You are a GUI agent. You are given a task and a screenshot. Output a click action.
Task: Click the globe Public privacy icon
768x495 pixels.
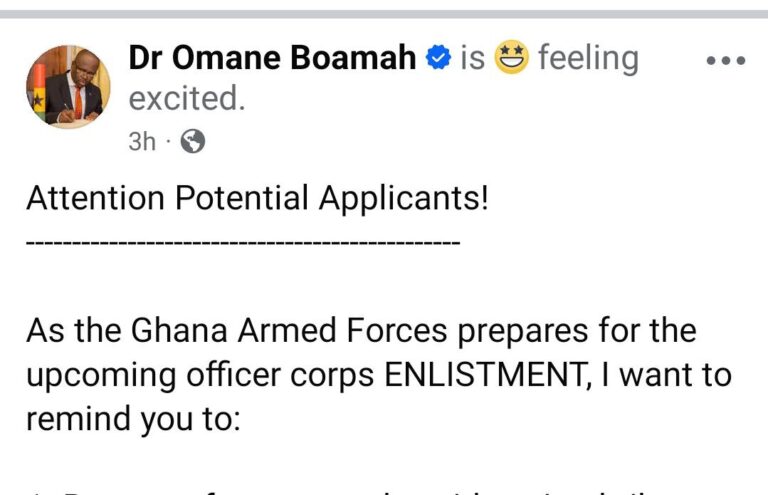click(x=194, y=142)
